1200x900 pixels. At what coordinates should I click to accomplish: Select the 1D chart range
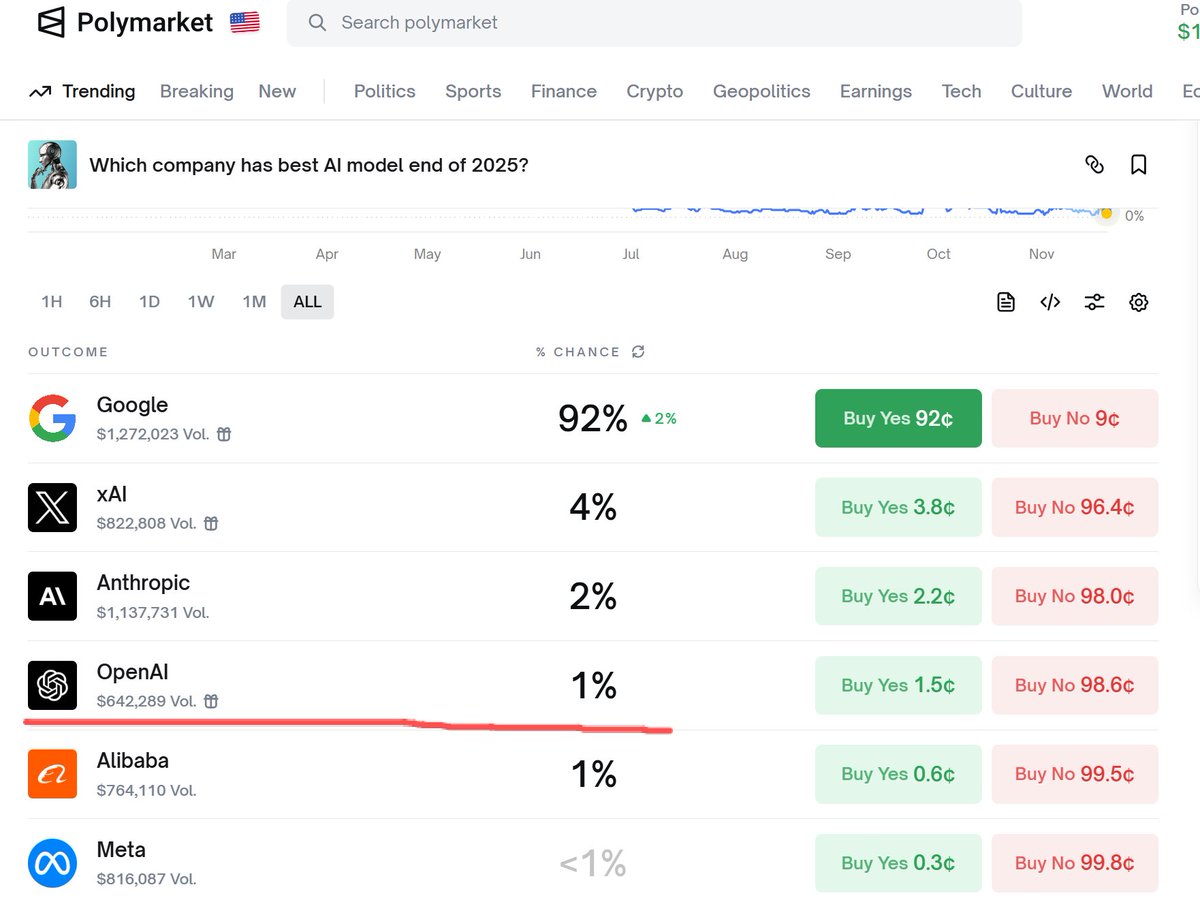coord(149,301)
